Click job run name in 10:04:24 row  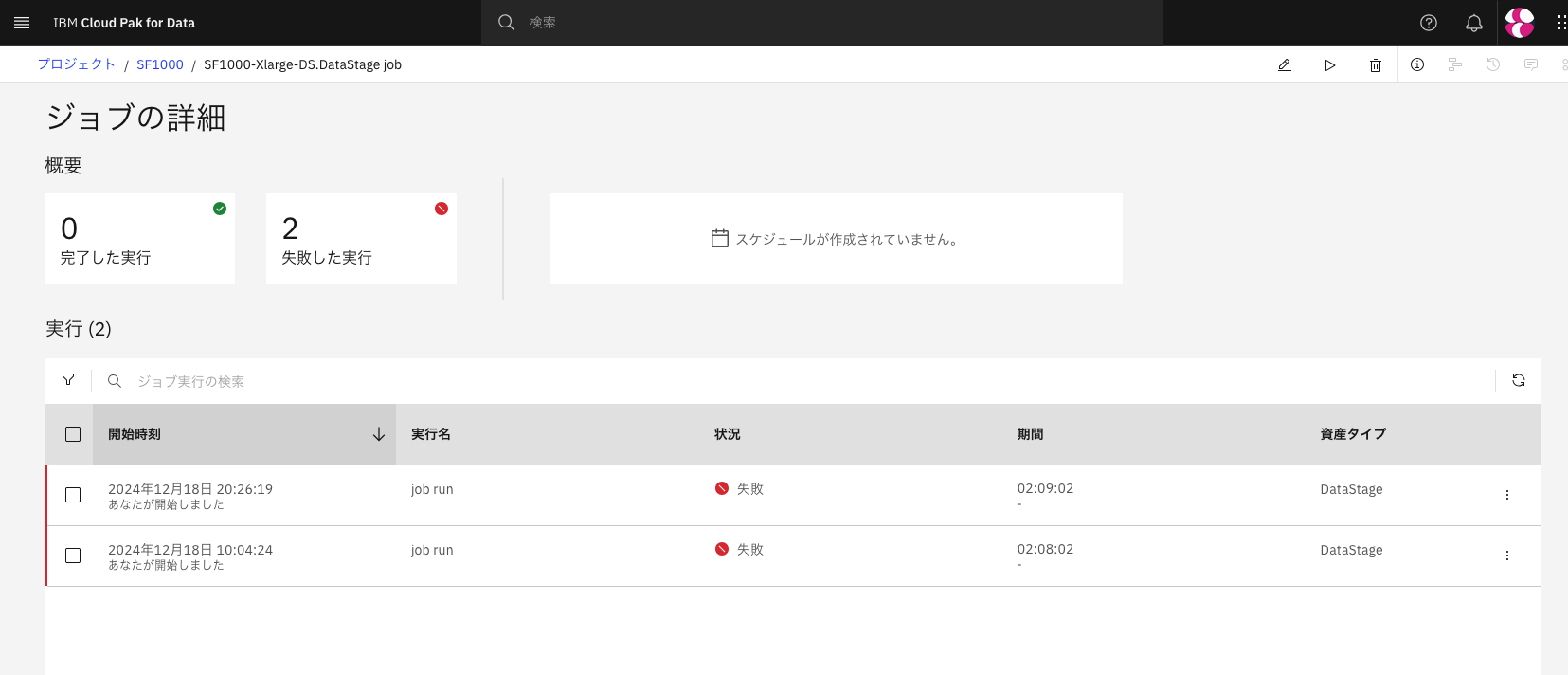(432, 550)
